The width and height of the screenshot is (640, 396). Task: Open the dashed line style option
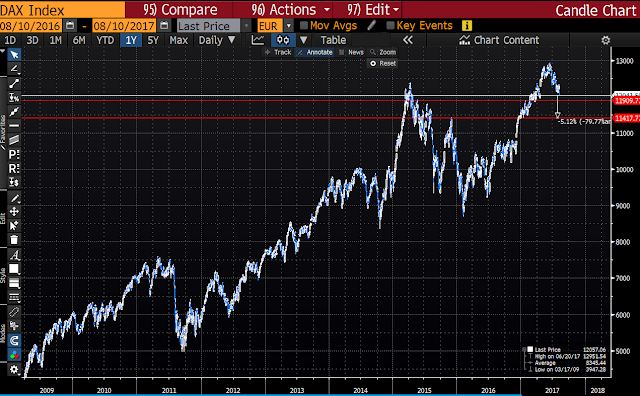(14, 297)
